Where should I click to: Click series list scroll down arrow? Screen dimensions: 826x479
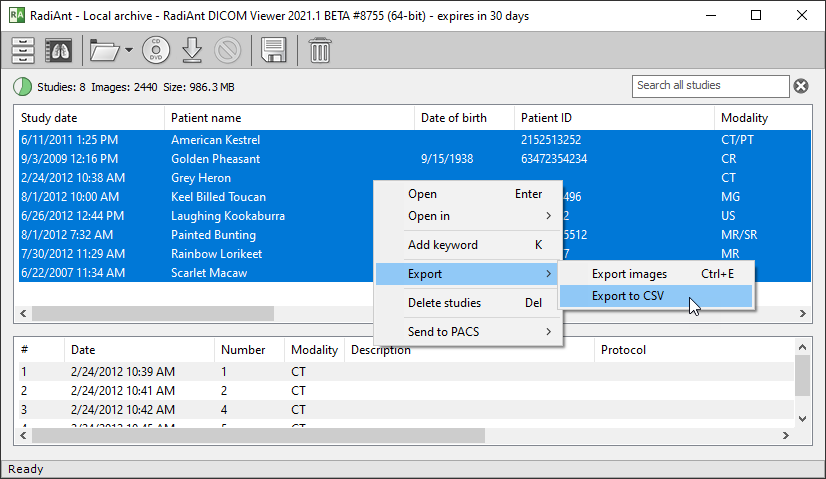point(802,419)
